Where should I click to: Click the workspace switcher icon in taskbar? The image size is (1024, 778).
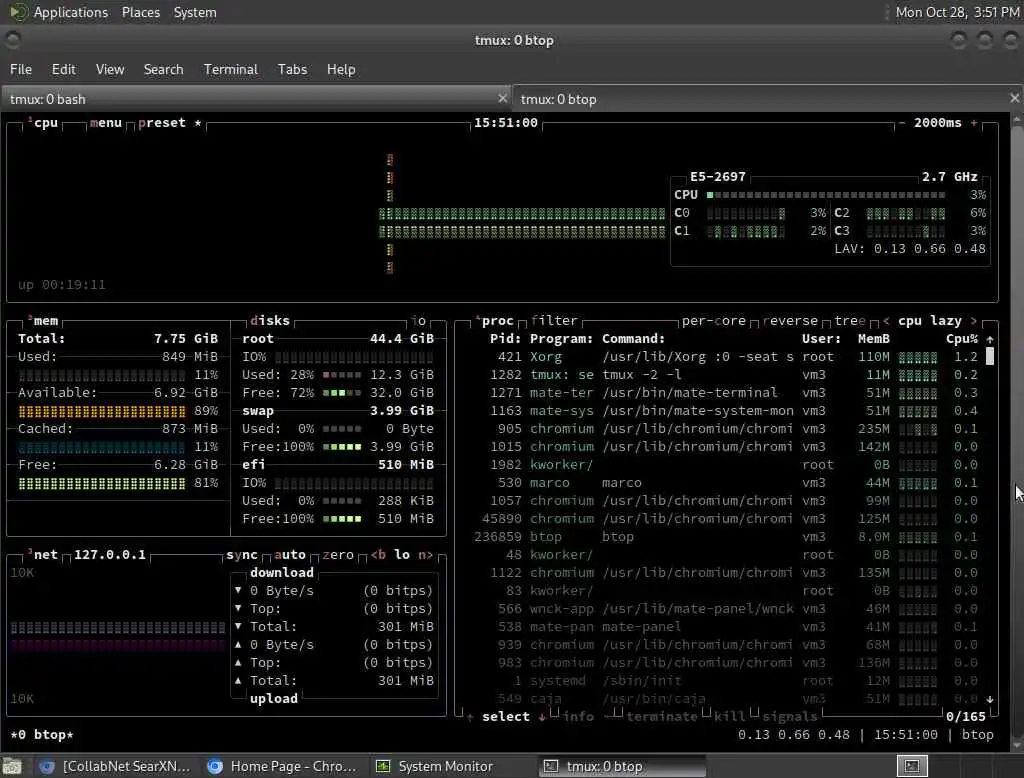912,766
